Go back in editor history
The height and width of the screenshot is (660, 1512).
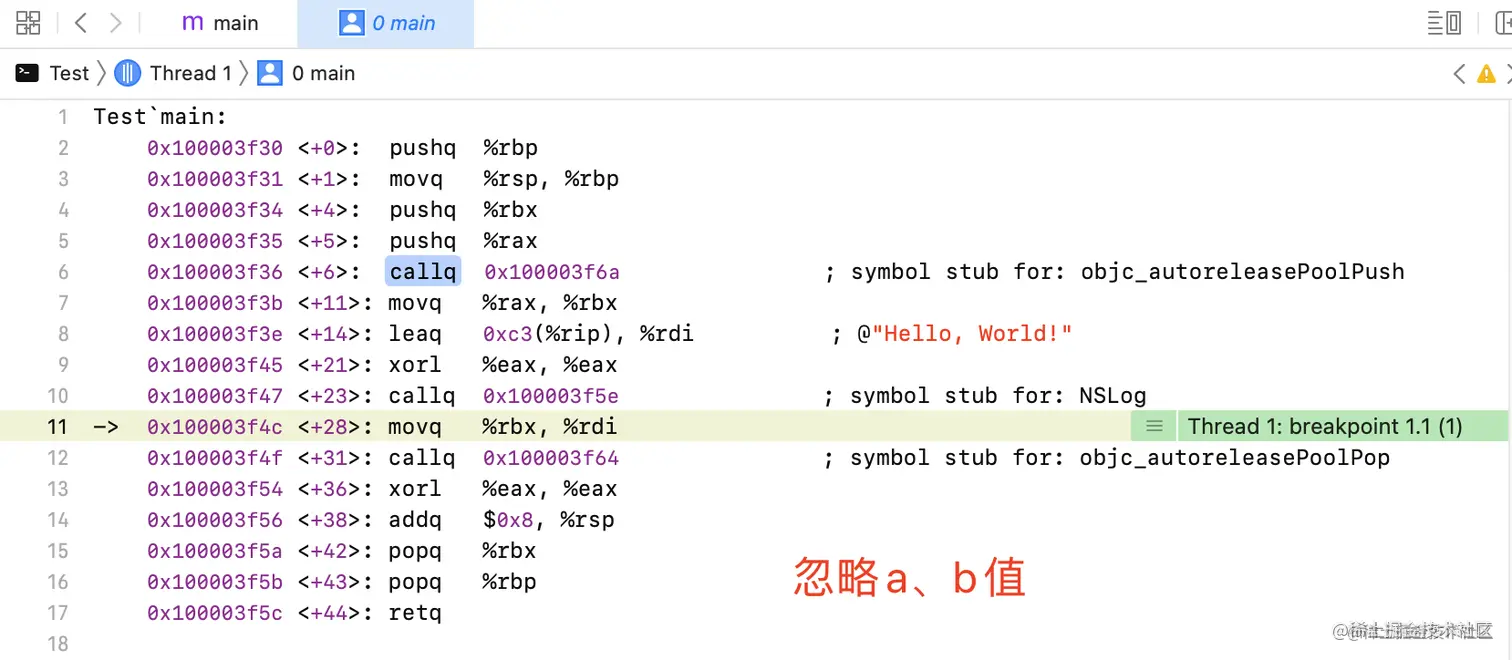(82, 23)
